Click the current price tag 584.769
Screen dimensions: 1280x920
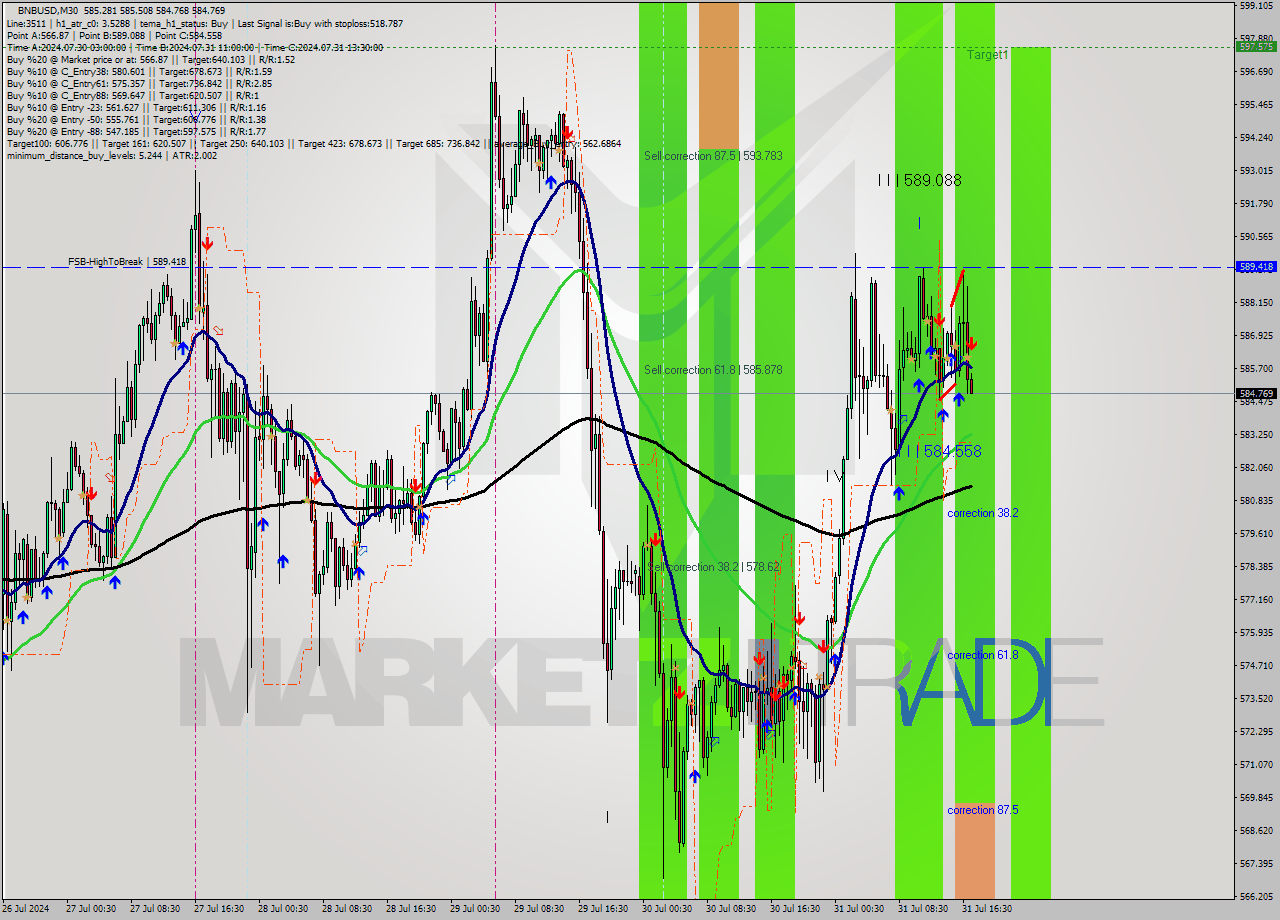pyautogui.click(x=1256, y=394)
